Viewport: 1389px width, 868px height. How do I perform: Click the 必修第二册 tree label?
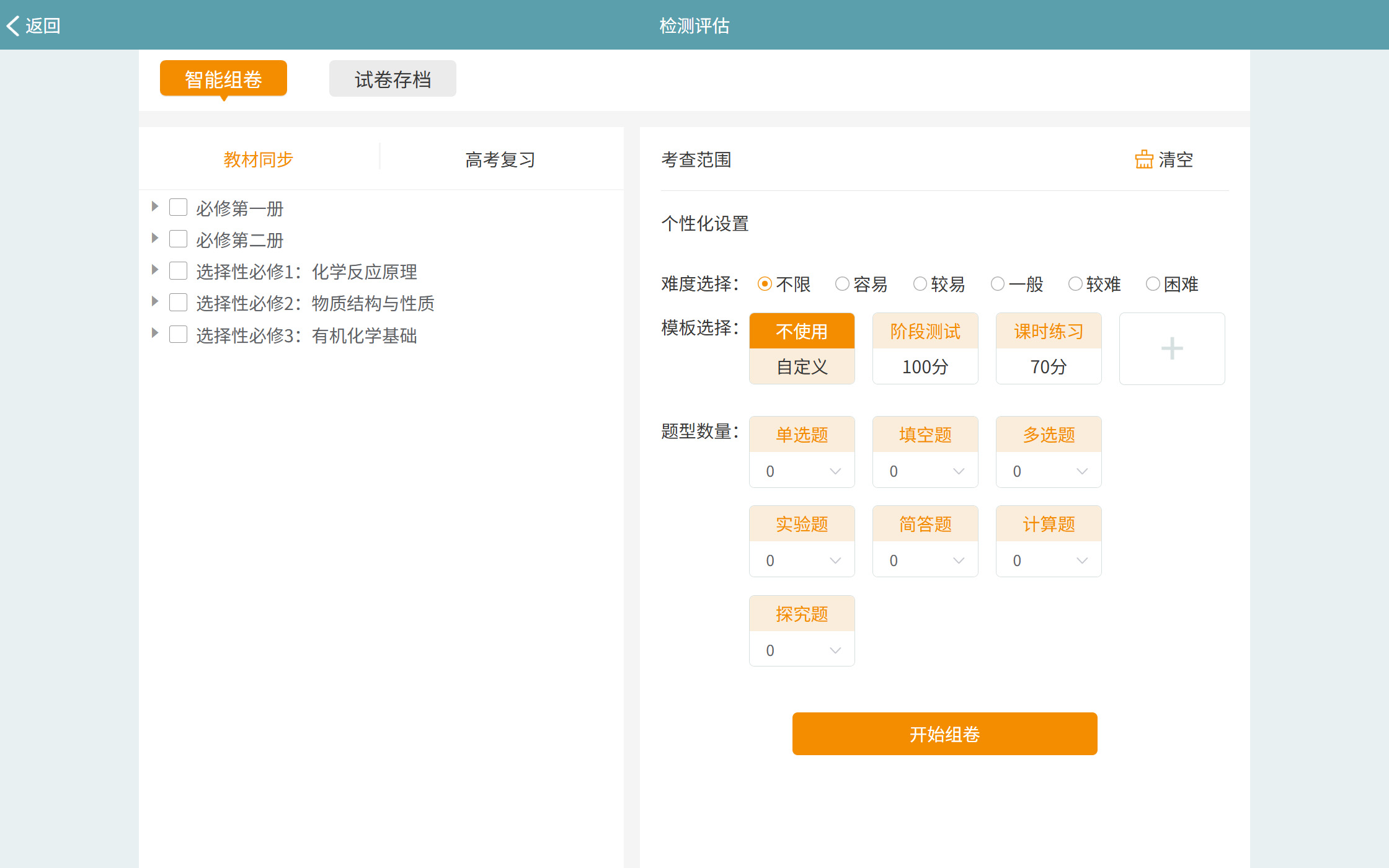240,240
